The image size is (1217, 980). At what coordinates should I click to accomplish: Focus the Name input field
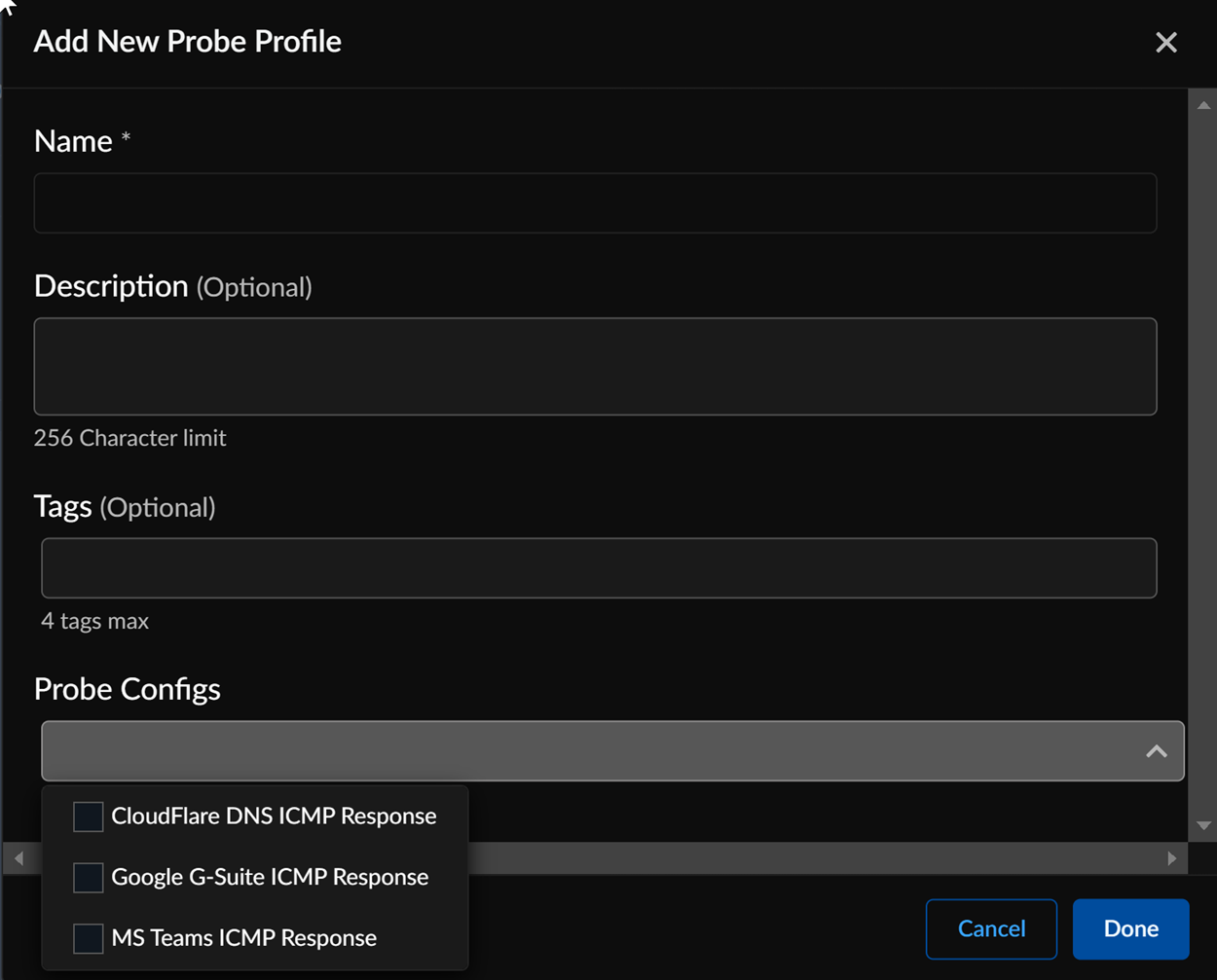click(595, 203)
